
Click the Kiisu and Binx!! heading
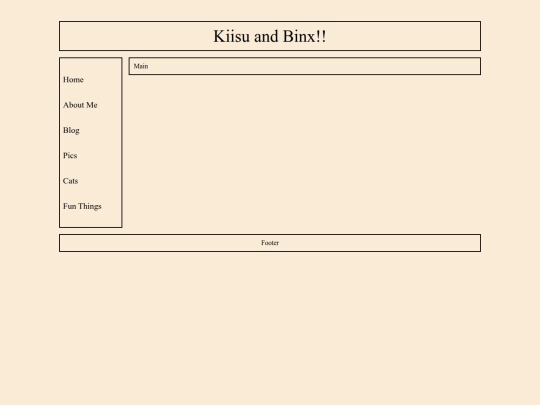(270, 36)
